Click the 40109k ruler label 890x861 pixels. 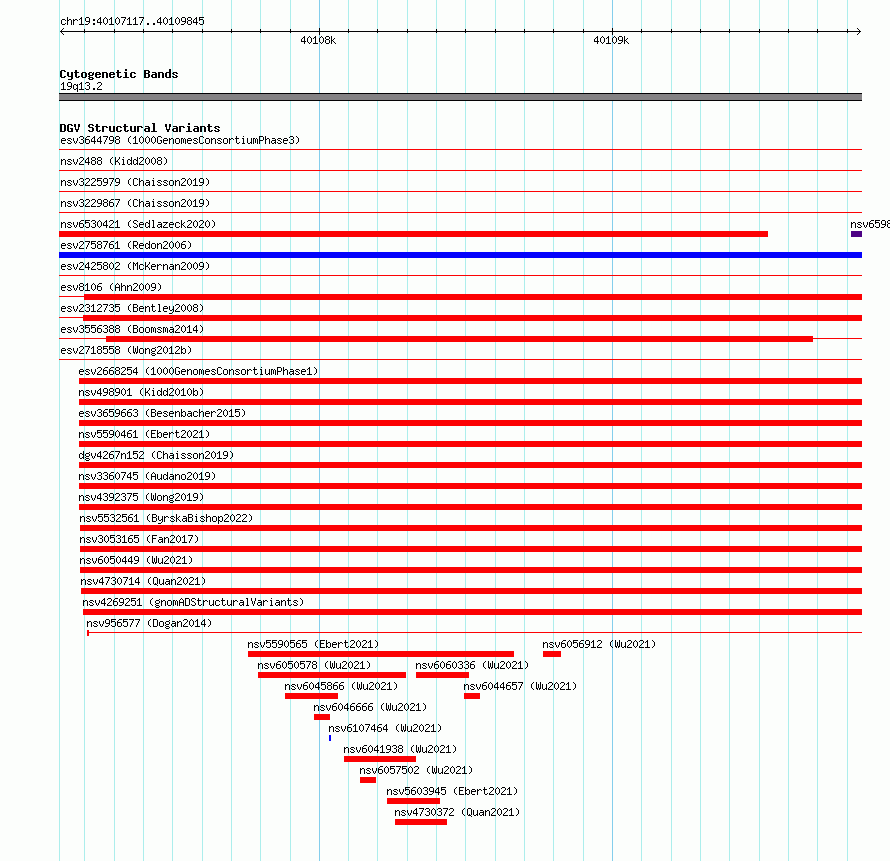coord(611,40)
